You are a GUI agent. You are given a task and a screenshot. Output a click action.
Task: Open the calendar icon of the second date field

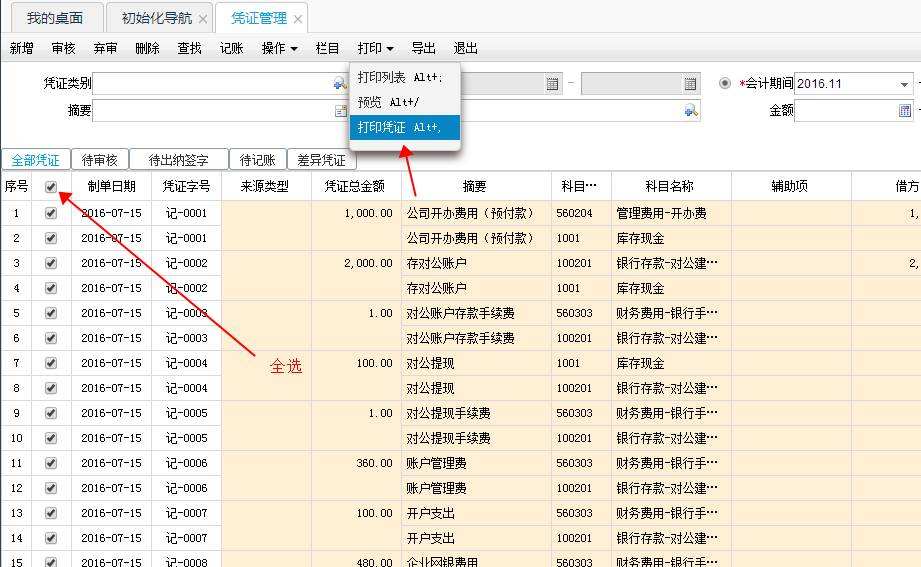690,83
